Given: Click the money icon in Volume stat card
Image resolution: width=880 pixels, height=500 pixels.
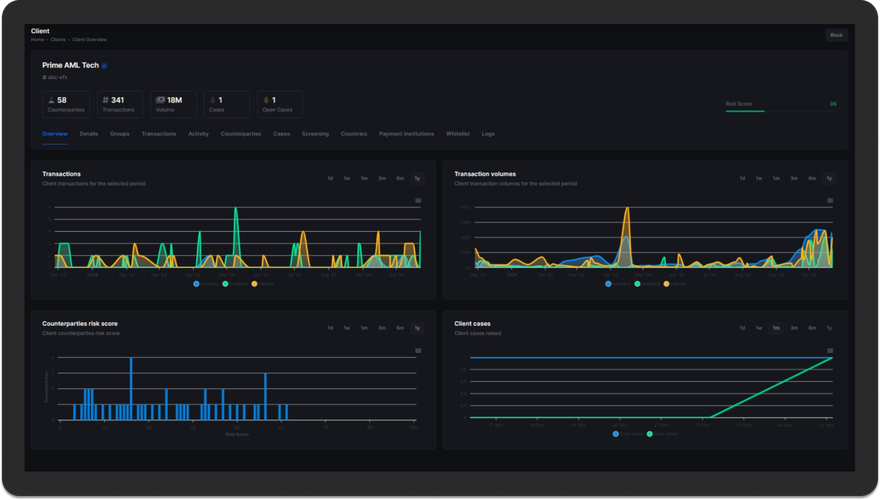Looking at the screenshot, I should point(160,100).
